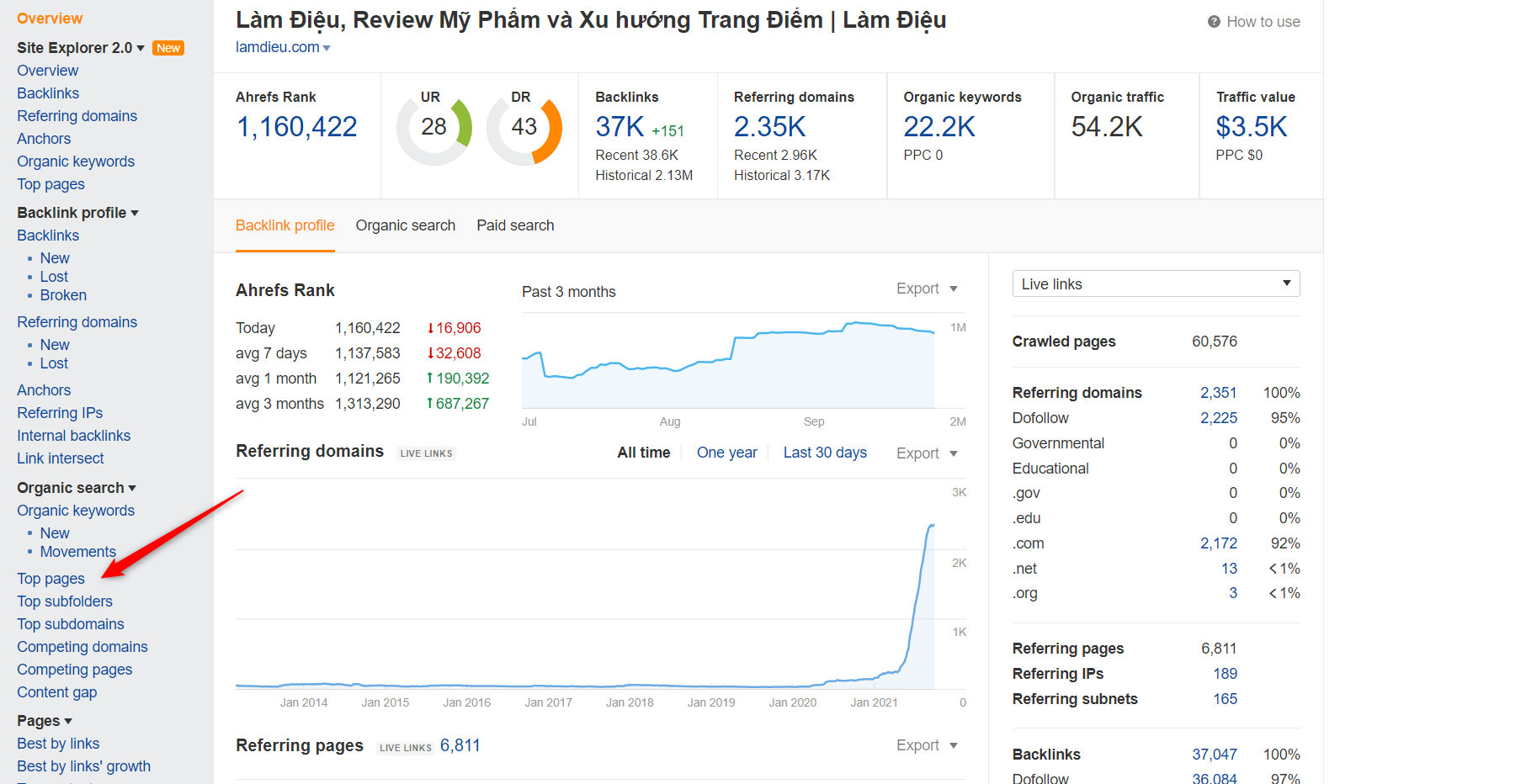Select One year range for Referring domains
The height and width of the screenshot is (784, 1526).
click(727, 453)
